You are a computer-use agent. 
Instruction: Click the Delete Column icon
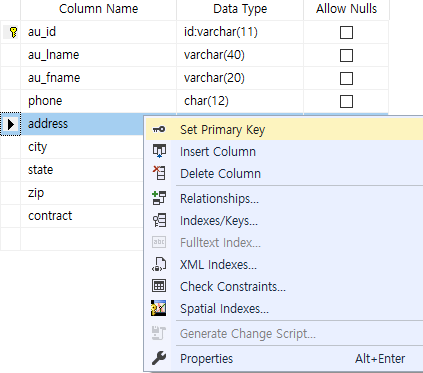point(159,173)
